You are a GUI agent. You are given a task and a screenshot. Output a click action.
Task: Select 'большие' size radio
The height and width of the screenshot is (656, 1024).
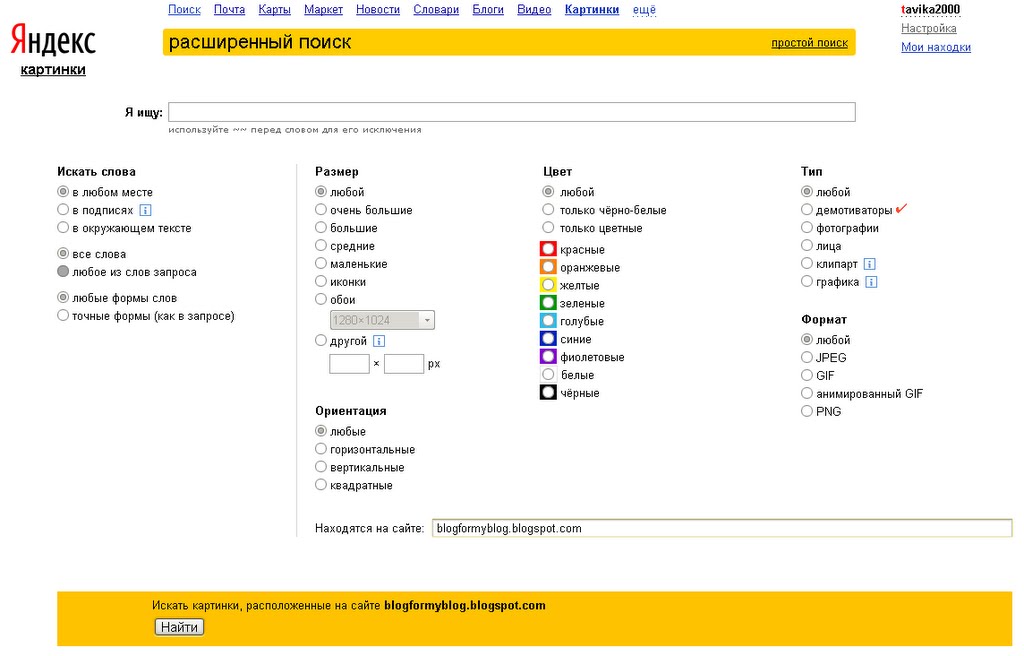[x=321, y=227]
